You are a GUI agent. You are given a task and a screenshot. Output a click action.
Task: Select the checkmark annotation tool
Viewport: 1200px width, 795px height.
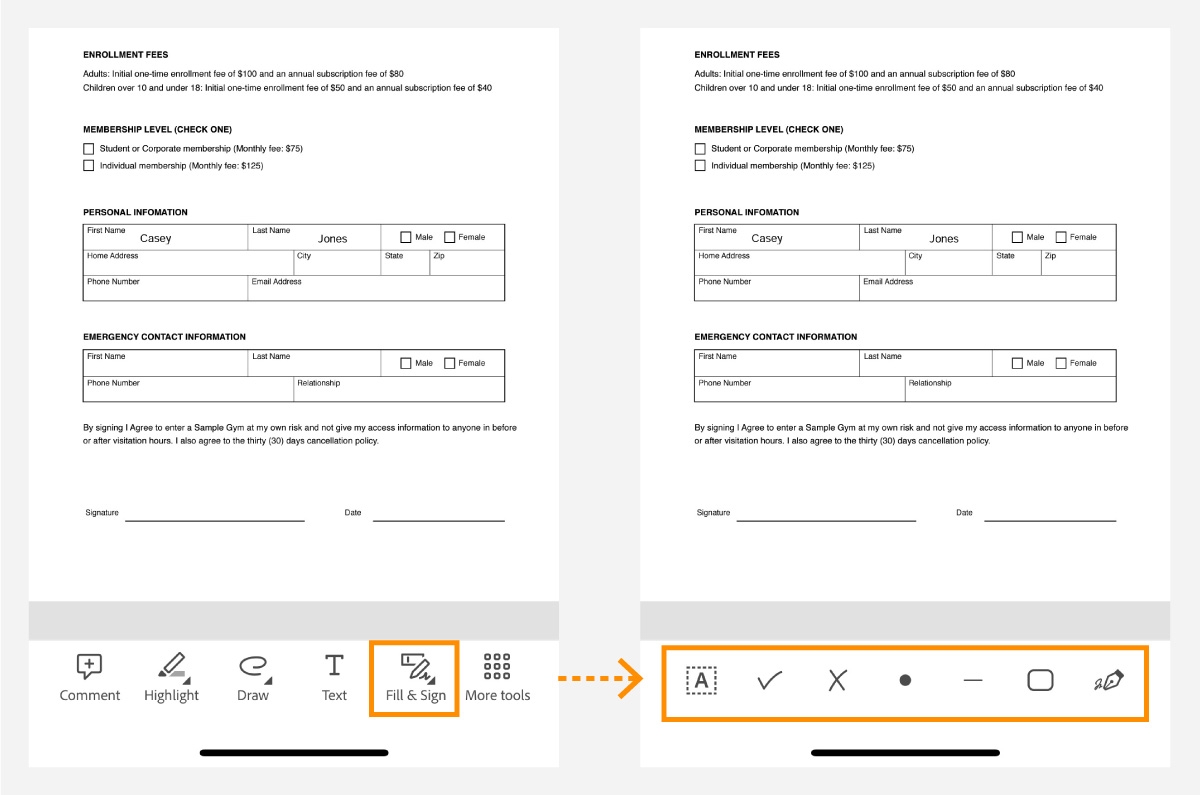tap(769, 680)
